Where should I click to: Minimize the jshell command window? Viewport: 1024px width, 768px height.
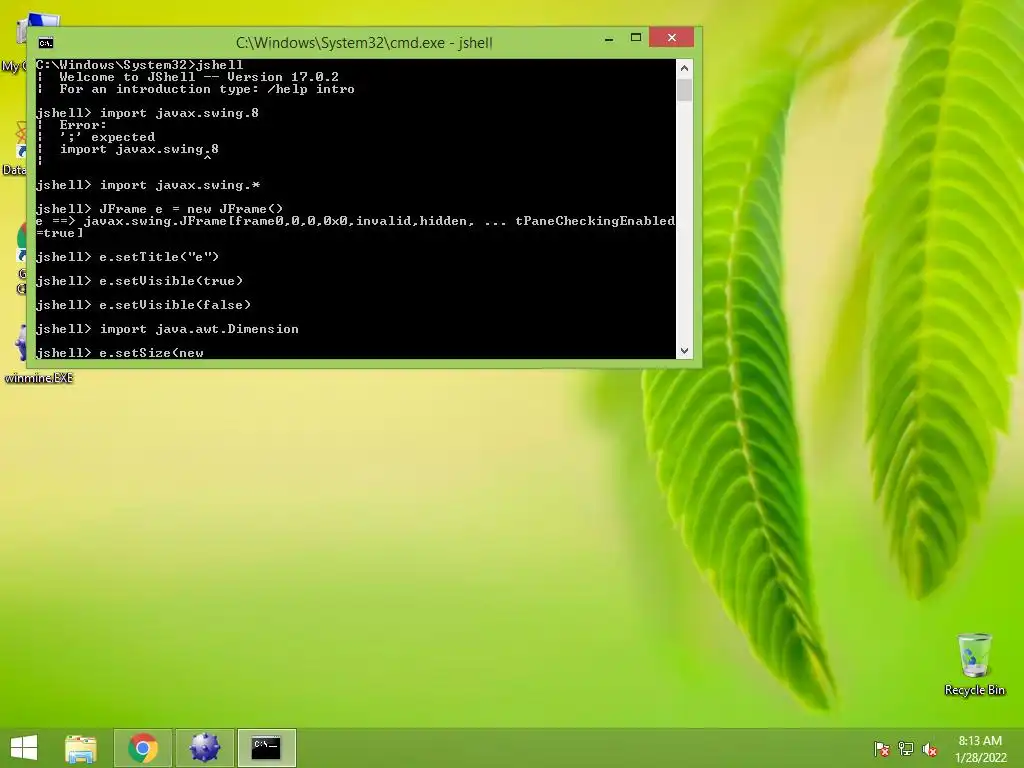[609, 39]
